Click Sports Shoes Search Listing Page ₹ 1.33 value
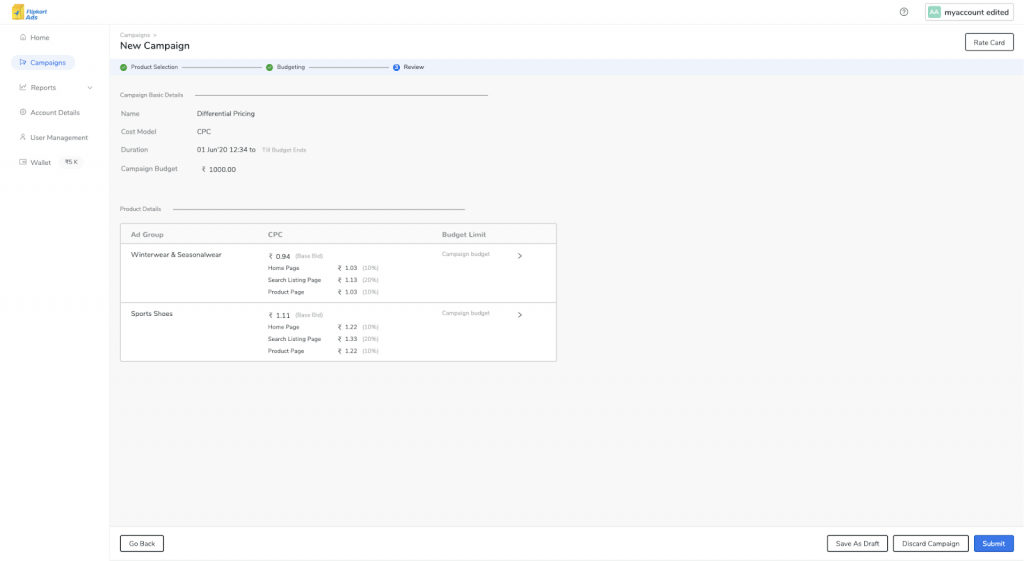The height and width of the screenshot is (561, 1024). pyautogui.click(x=347, y=339)
